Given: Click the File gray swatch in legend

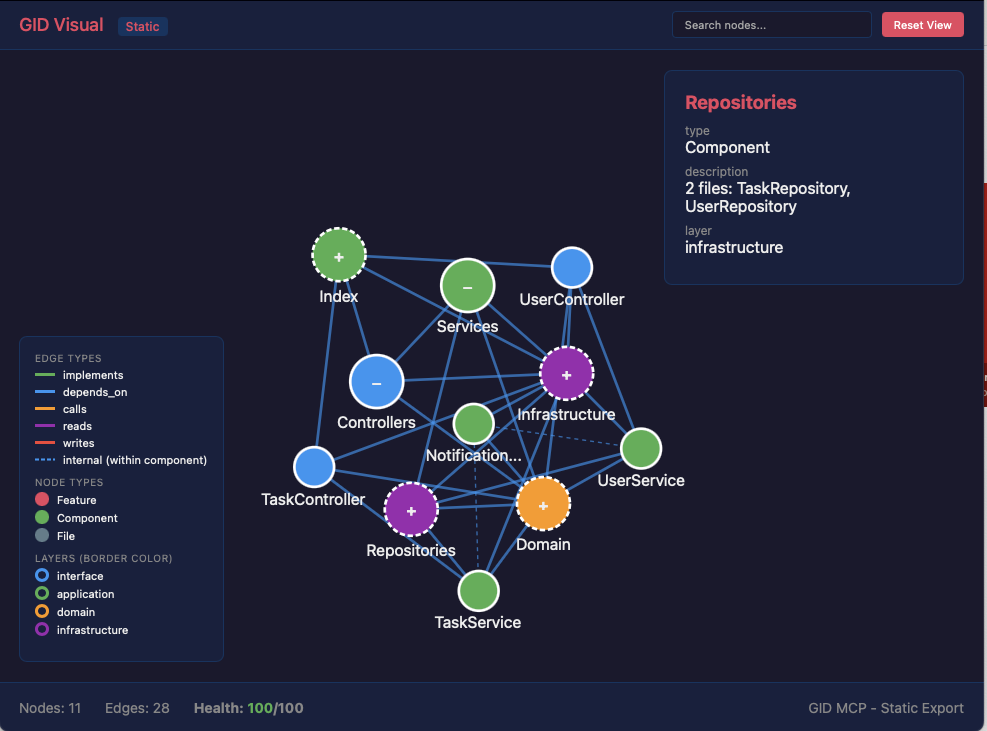Looking at the screenshot, I should [x=42, y=535].
